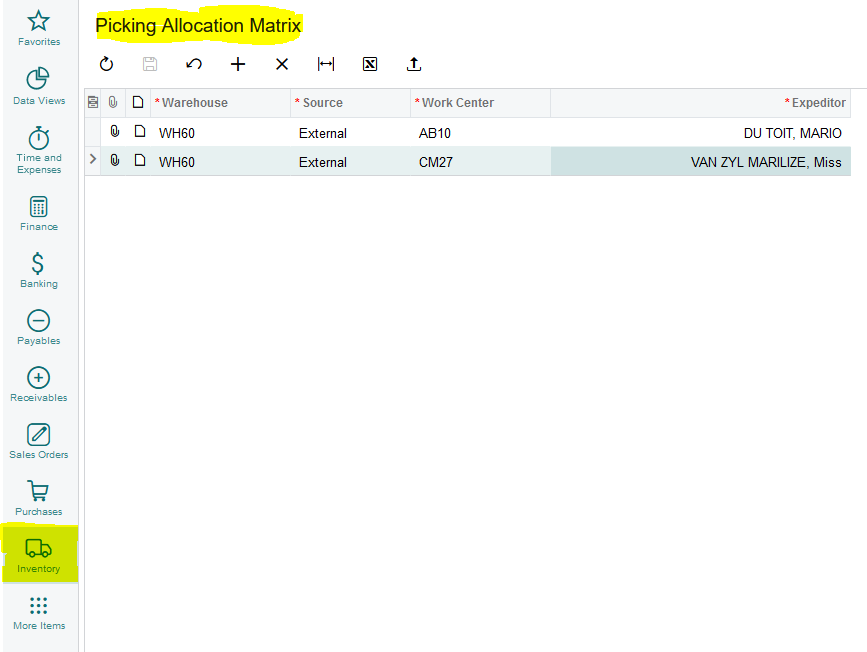Expand More Items in the sidebar
The image size is (867, 652).
click(39, 612)
